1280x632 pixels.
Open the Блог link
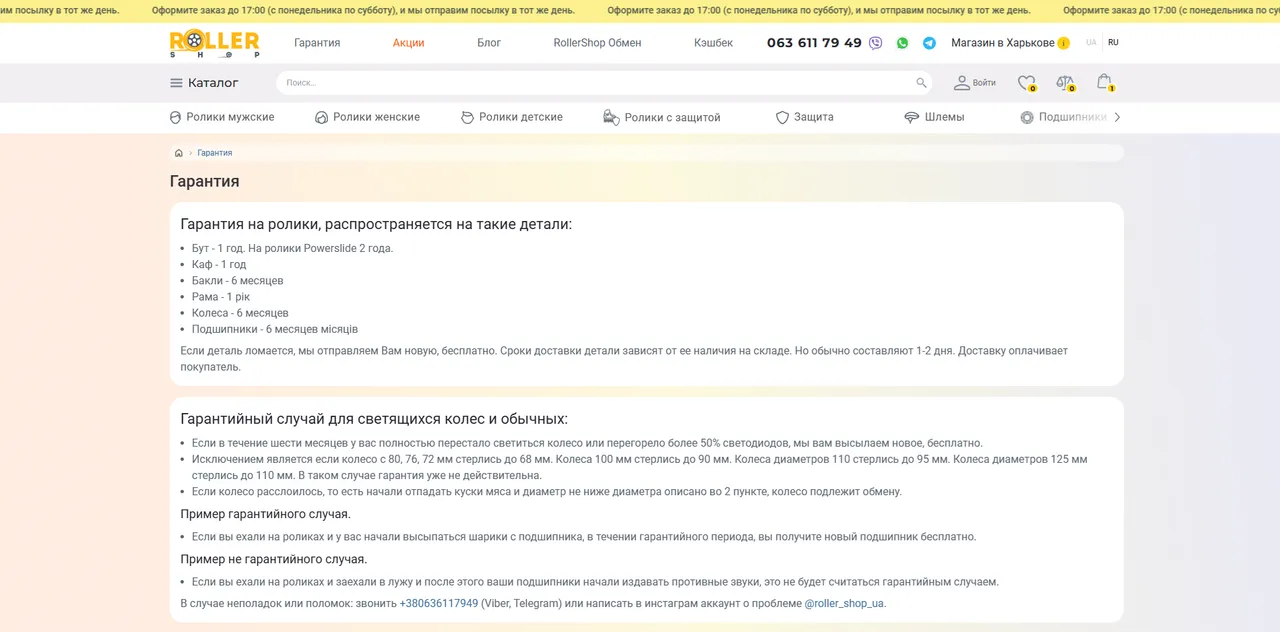click(x=489, y=43)
